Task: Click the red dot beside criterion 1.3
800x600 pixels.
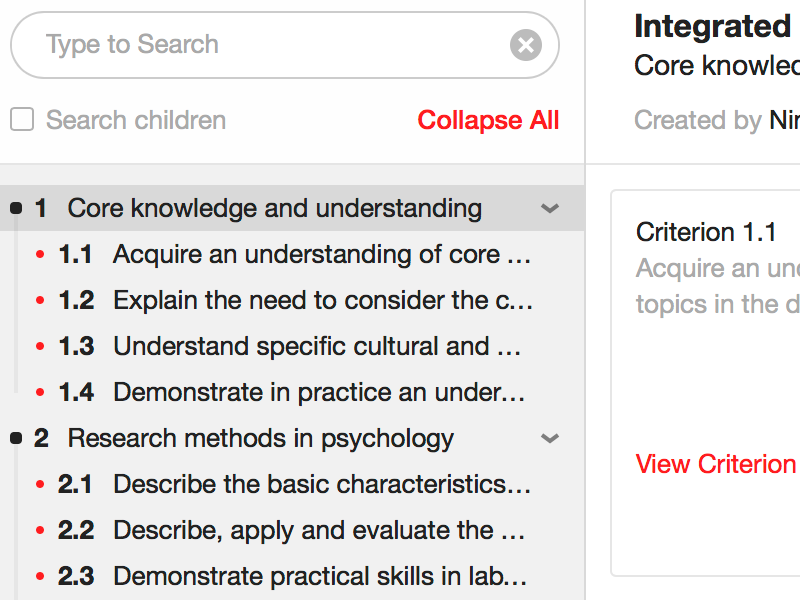Action: click(40, 347)
